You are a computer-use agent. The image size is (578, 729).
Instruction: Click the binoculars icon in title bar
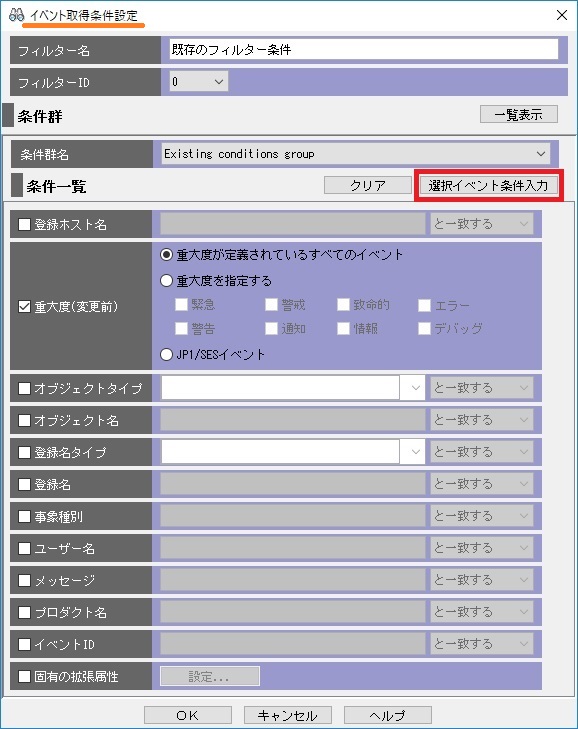(x=16, y=15)
